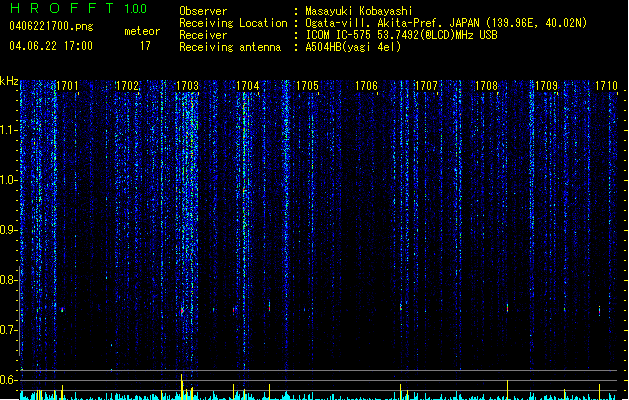Click the meteor echo near 1708
Image resolution: width=629 pixels, height=400 pixels.
507,308
